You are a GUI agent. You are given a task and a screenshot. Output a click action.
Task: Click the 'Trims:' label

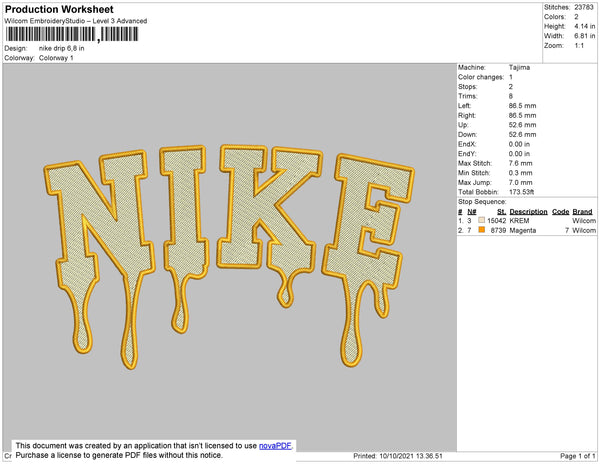pos(468,96)
